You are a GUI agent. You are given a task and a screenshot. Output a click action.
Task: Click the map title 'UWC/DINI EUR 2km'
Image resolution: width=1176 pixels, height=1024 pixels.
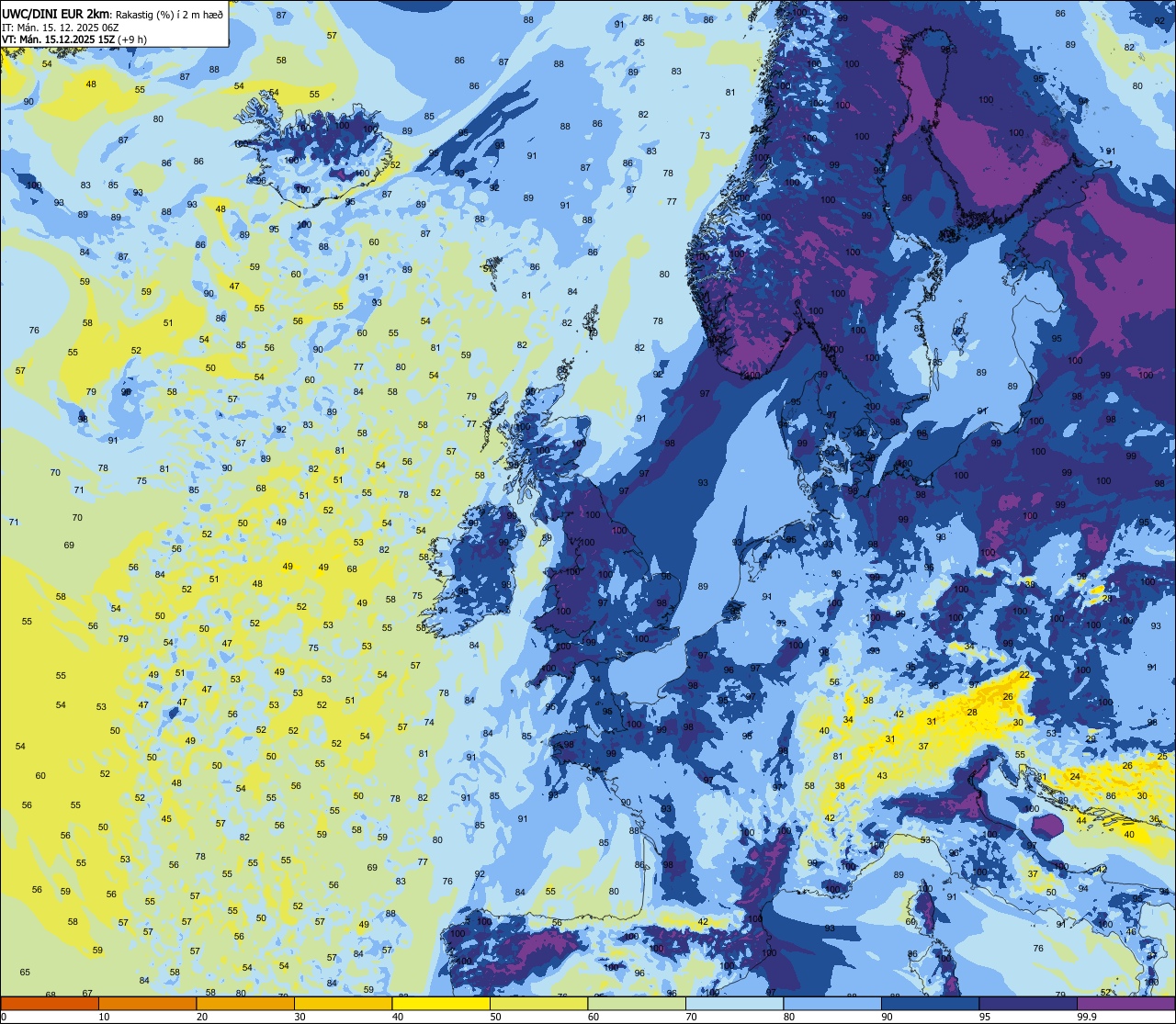[54, 13]
